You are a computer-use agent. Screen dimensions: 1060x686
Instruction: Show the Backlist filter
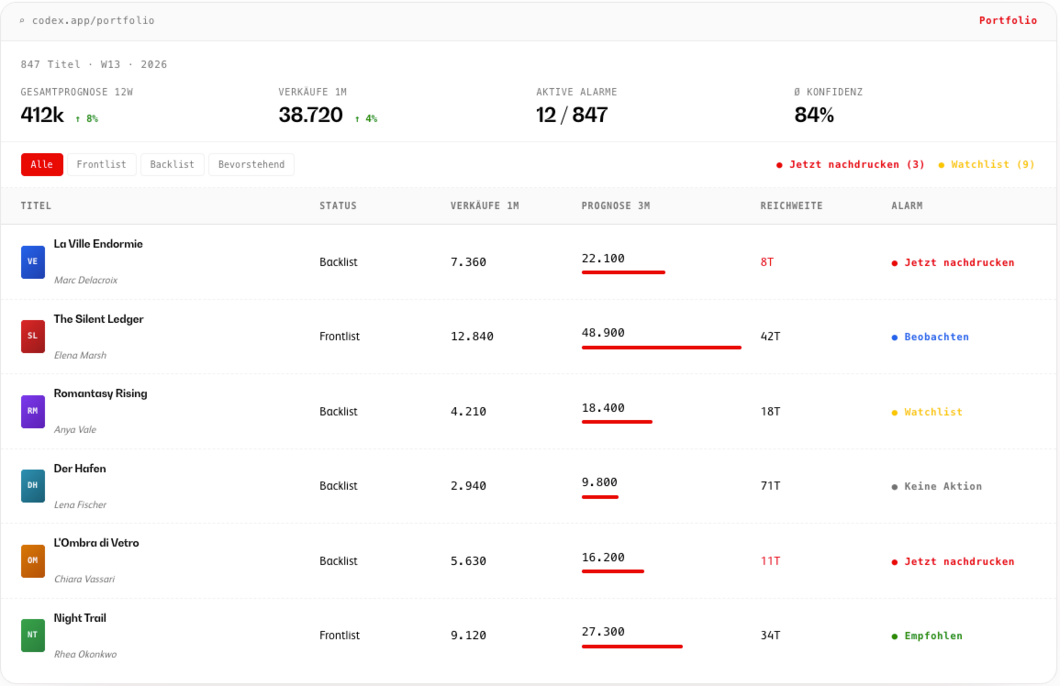pyautogui.click(x=172, y=164)
